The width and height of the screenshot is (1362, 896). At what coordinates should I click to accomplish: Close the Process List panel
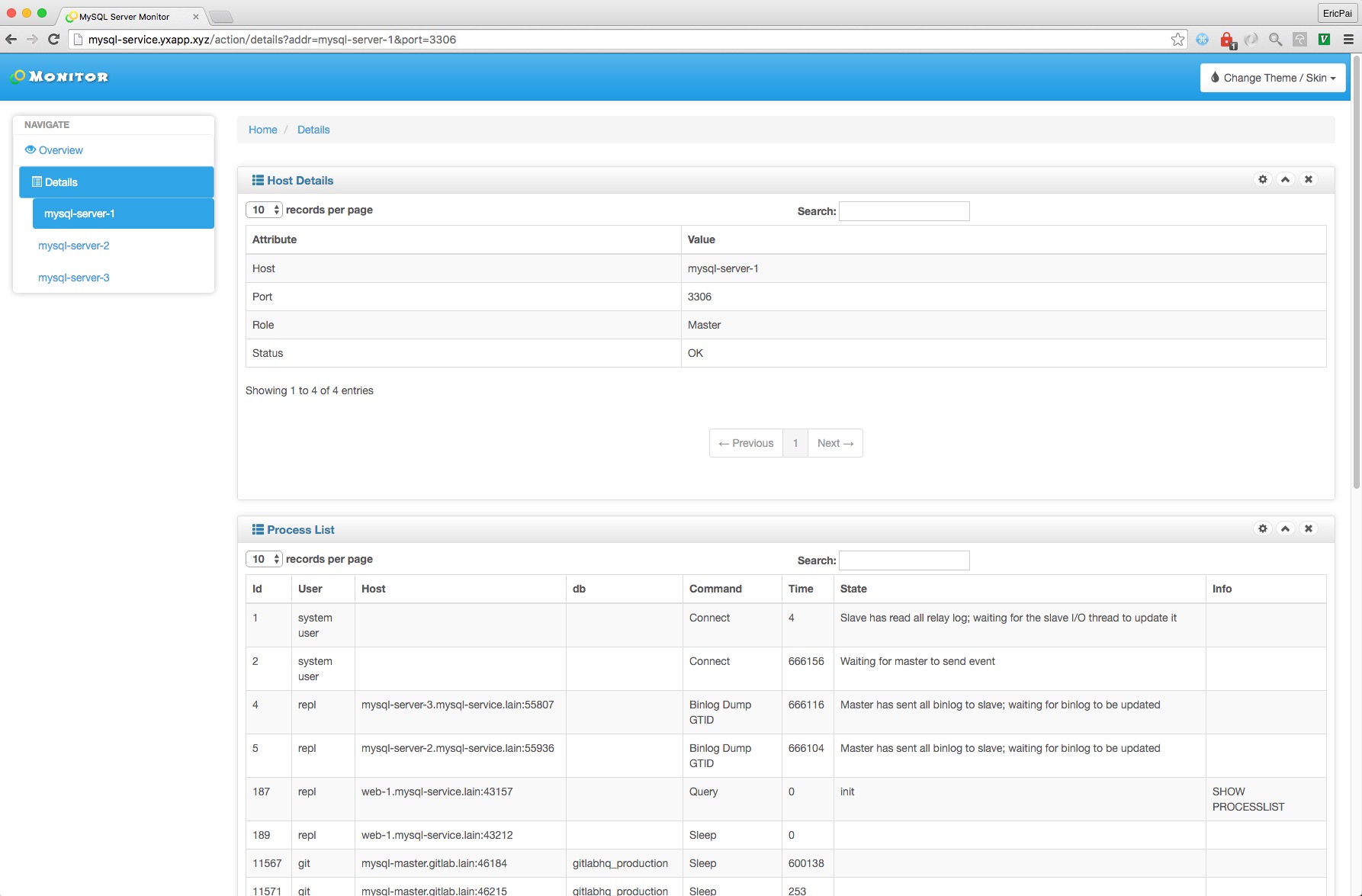click(x=1309, y=529)
